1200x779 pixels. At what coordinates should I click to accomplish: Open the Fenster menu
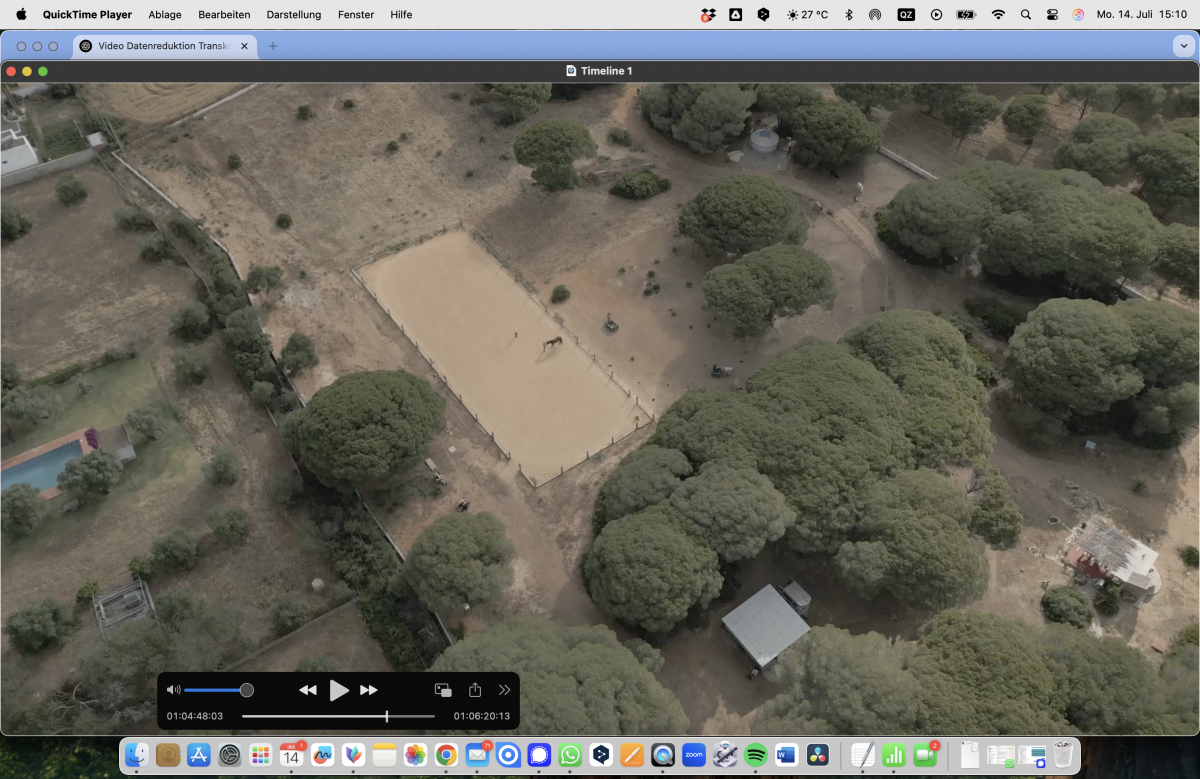(356, 15)
